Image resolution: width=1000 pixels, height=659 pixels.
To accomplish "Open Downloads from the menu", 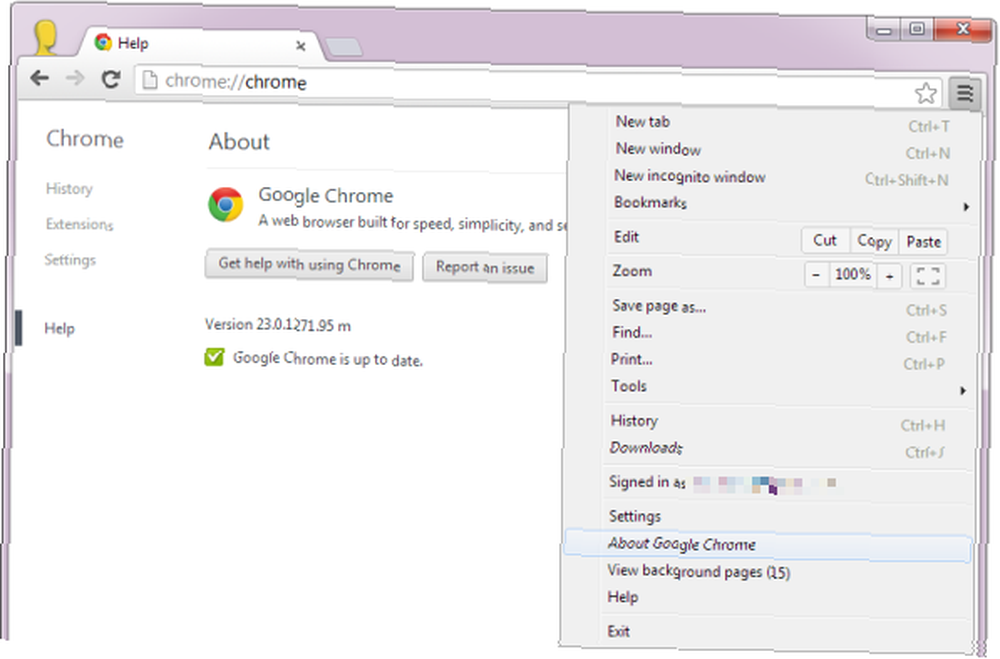I will click(787, 448).
